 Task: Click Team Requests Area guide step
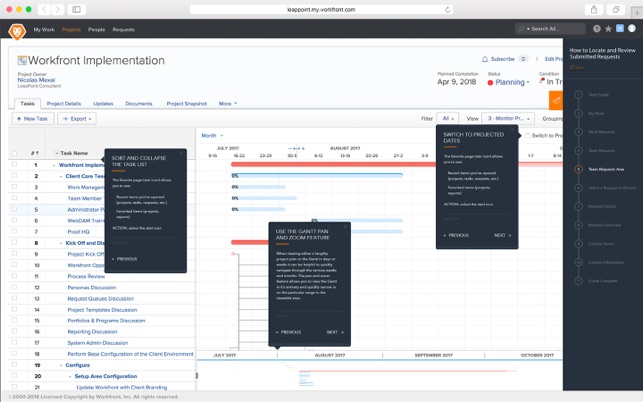tap(607, 169)
